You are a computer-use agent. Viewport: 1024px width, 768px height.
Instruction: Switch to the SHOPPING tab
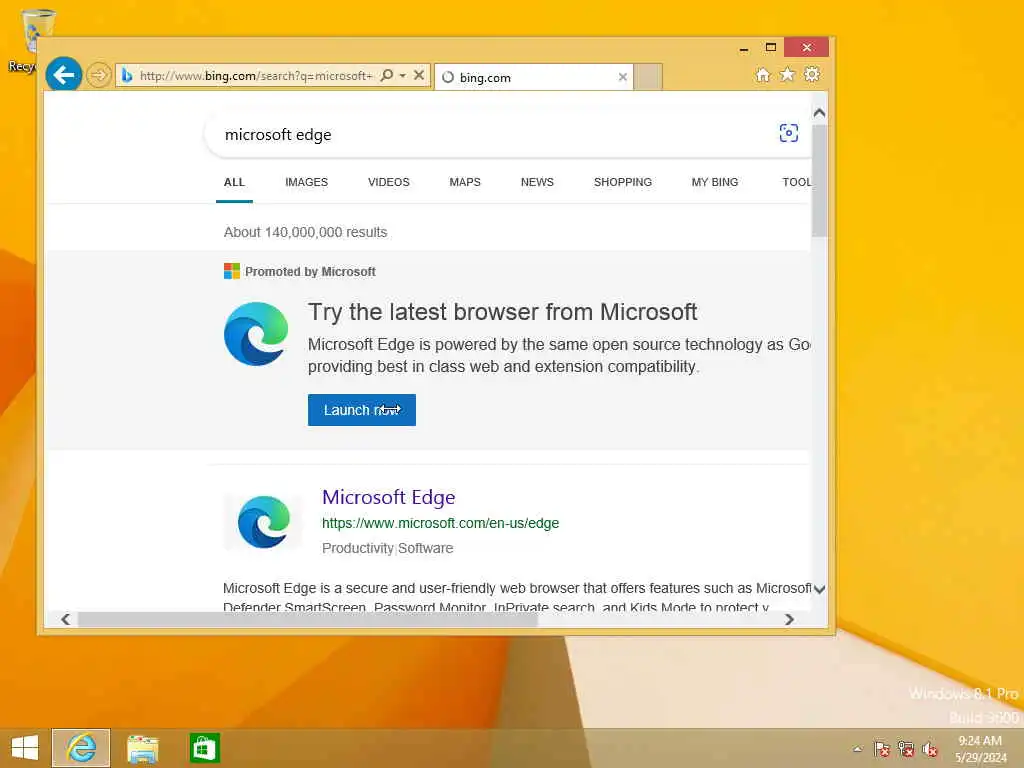[x=622, y=182]
